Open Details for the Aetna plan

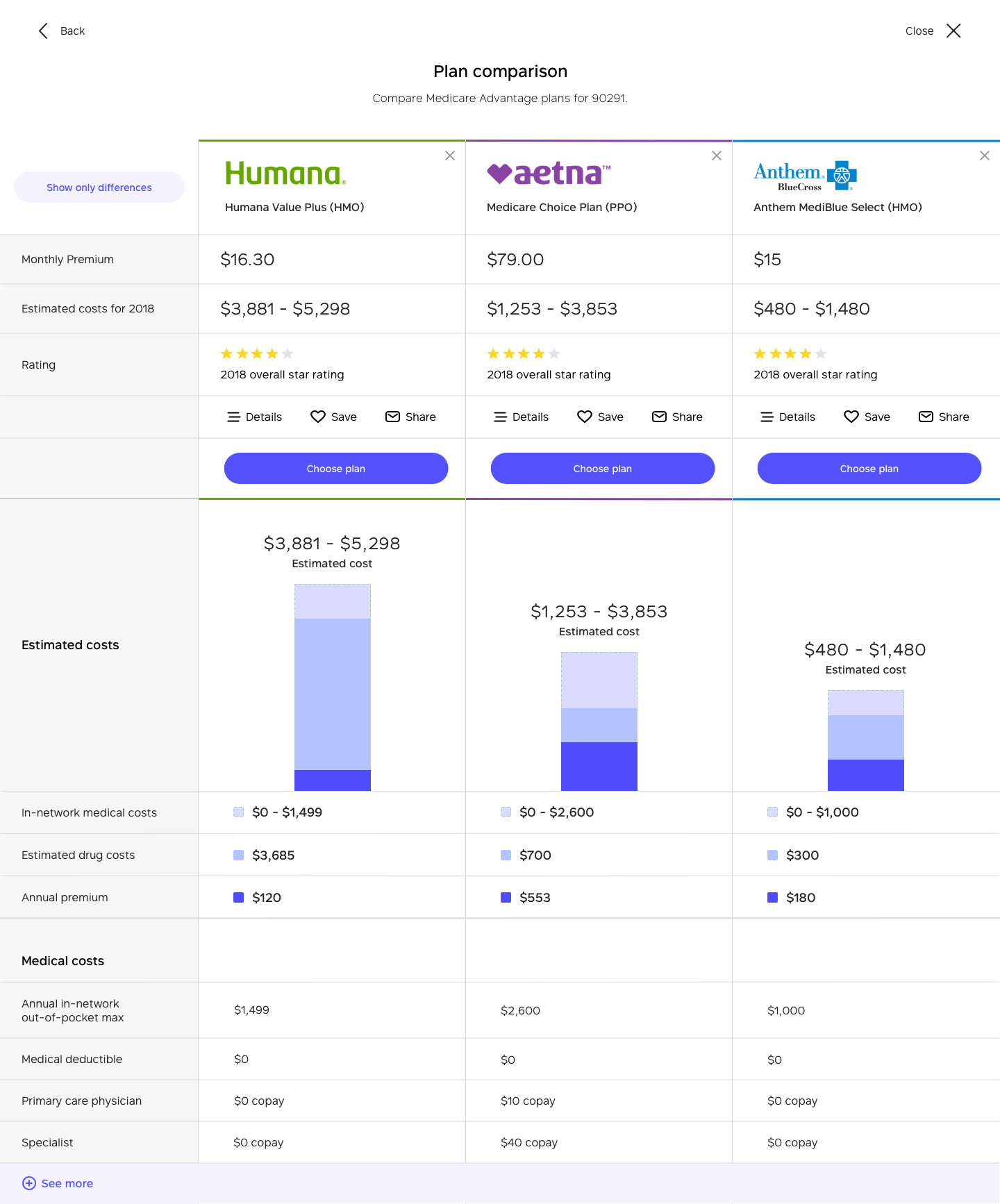[x=521, y=417]
